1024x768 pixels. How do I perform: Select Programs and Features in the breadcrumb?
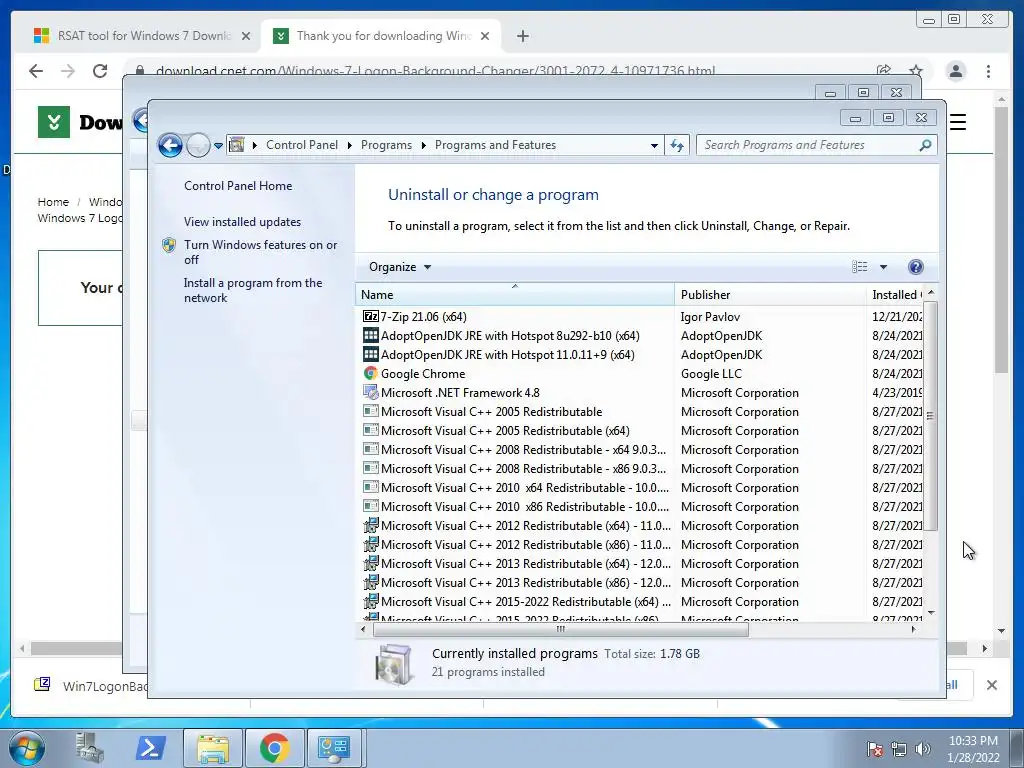(x=495, y=145)
